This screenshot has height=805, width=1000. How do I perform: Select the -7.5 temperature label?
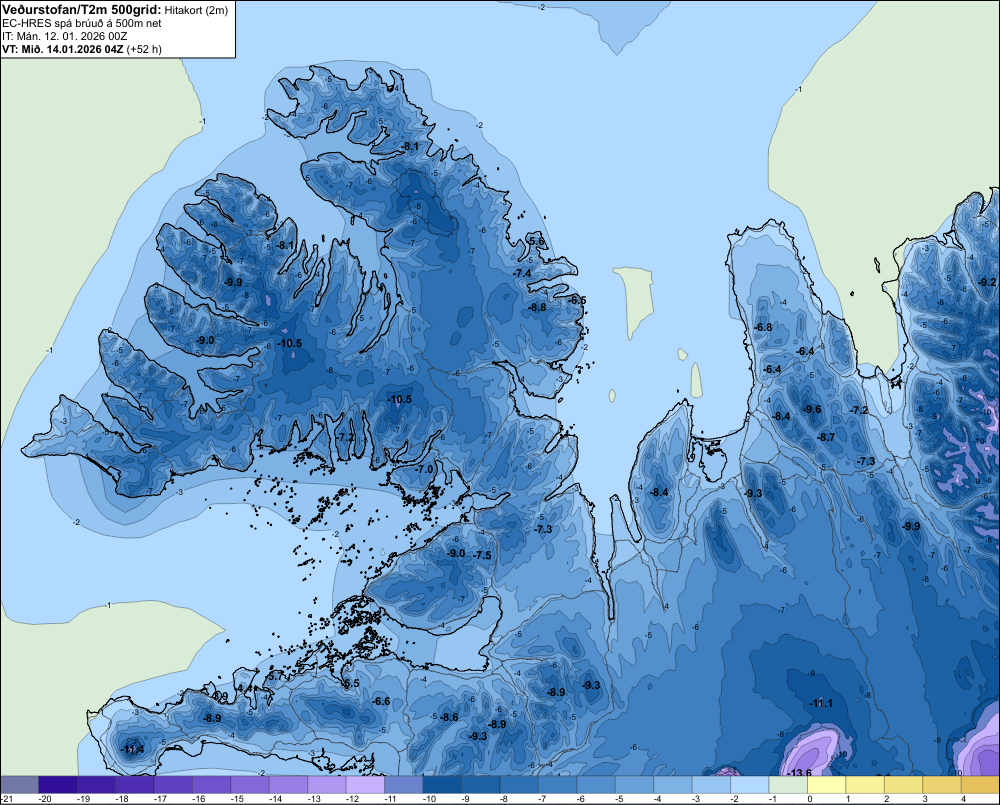pos(483,555)
